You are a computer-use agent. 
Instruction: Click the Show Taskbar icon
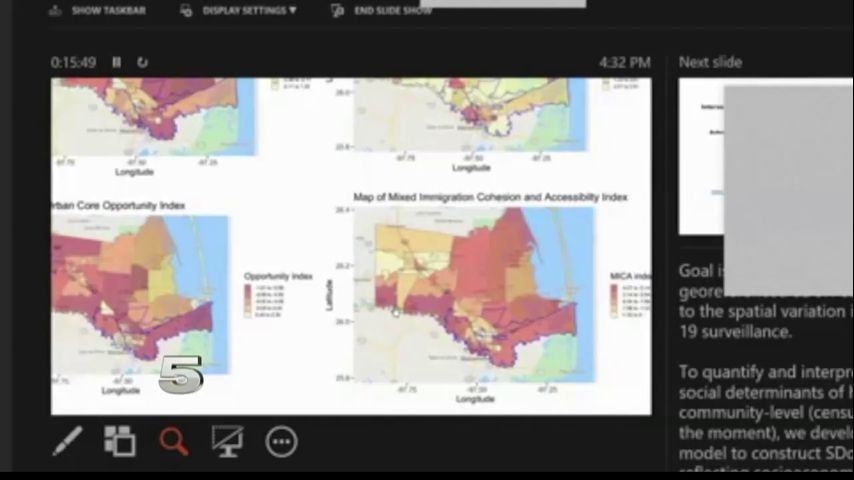click(x=54, y=10)
